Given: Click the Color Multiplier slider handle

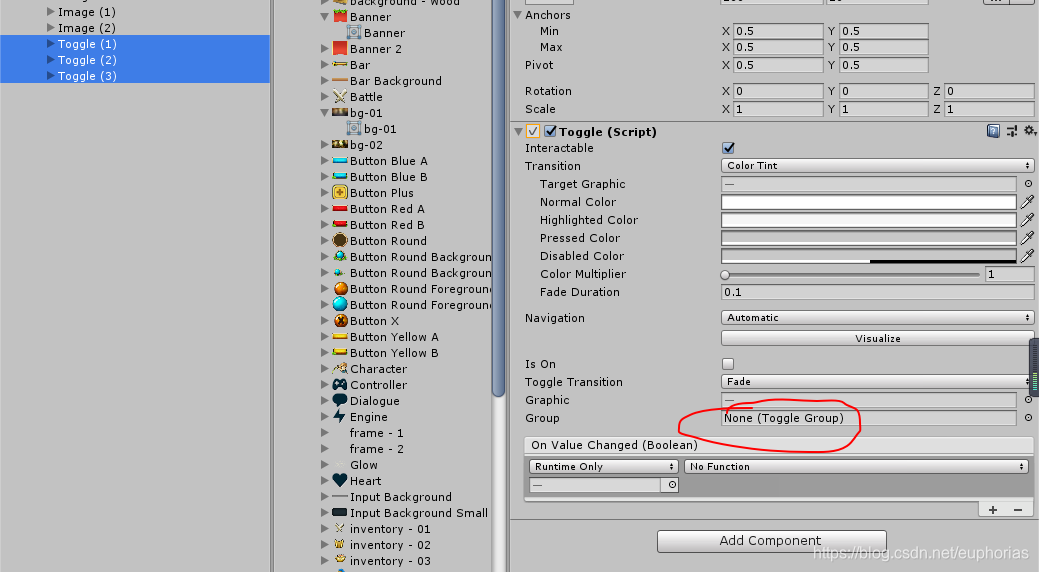Looking at the screenshot, I should coord(725,274).
